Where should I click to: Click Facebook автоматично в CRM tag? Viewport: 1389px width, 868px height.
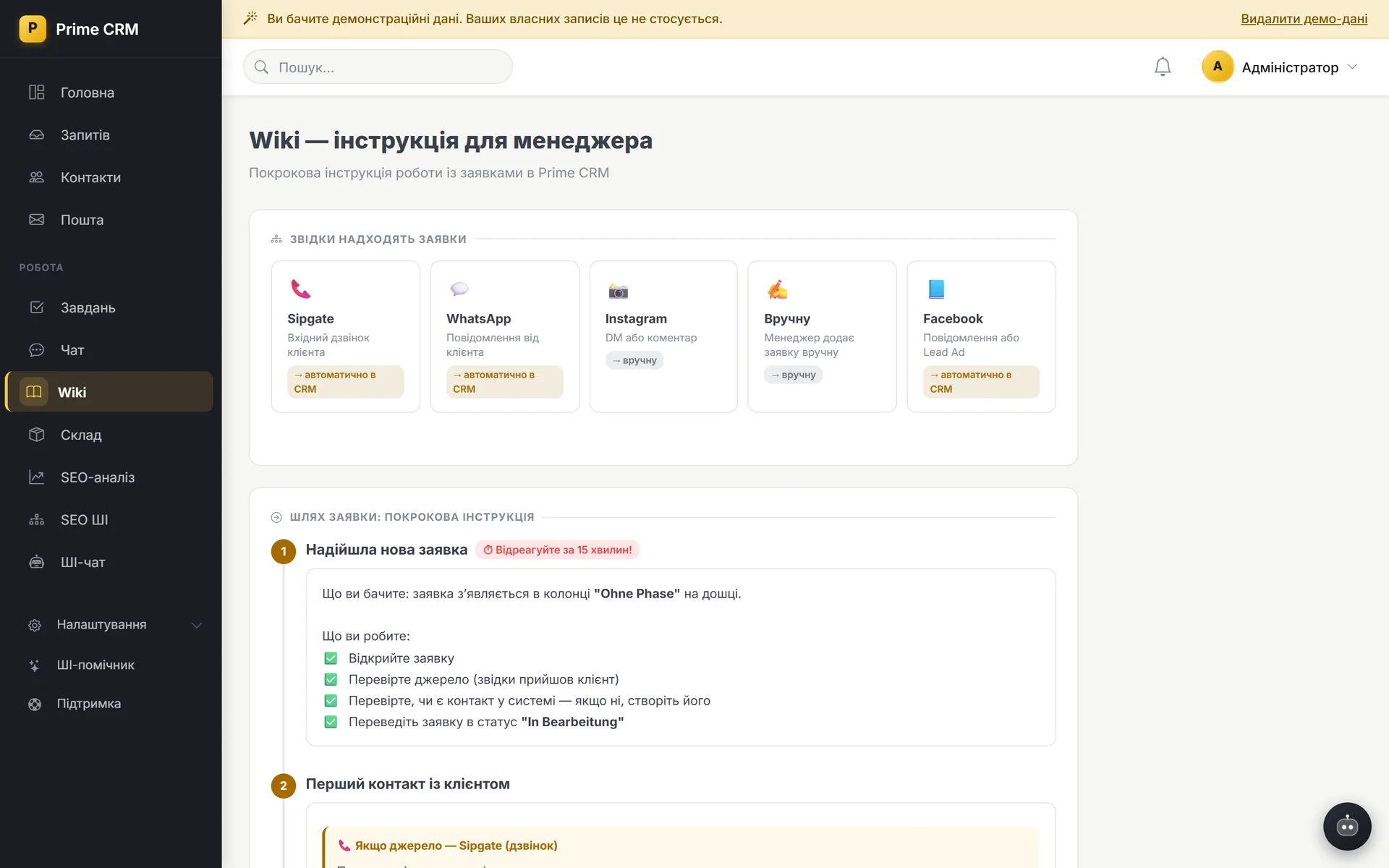tap(981, 382)
